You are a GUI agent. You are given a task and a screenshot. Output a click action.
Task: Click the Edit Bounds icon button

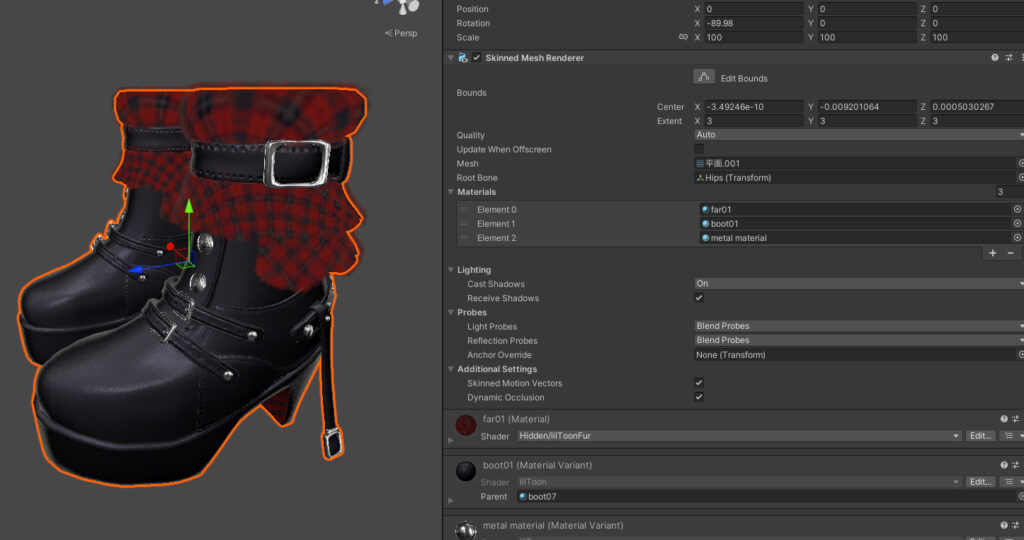(x=704, y=77)
